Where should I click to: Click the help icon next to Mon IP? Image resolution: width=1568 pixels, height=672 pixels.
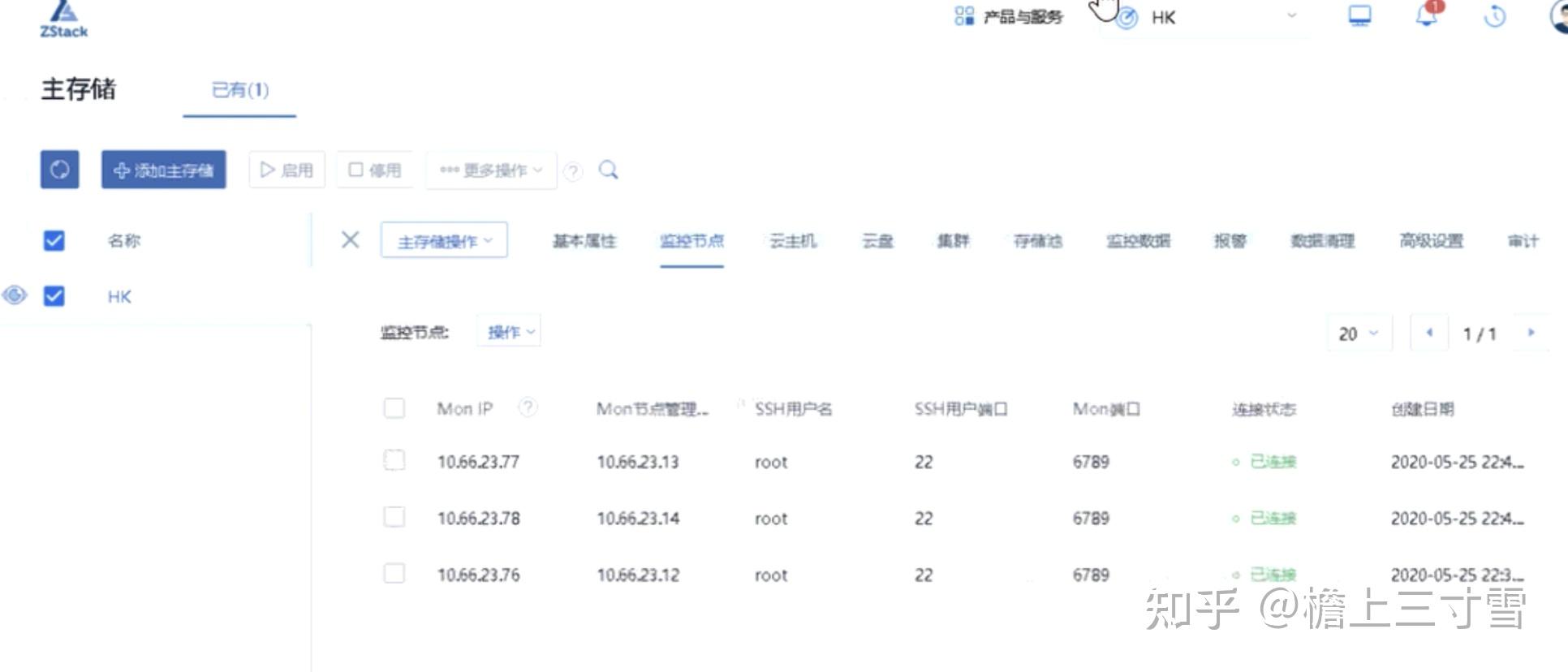point(528,407)
